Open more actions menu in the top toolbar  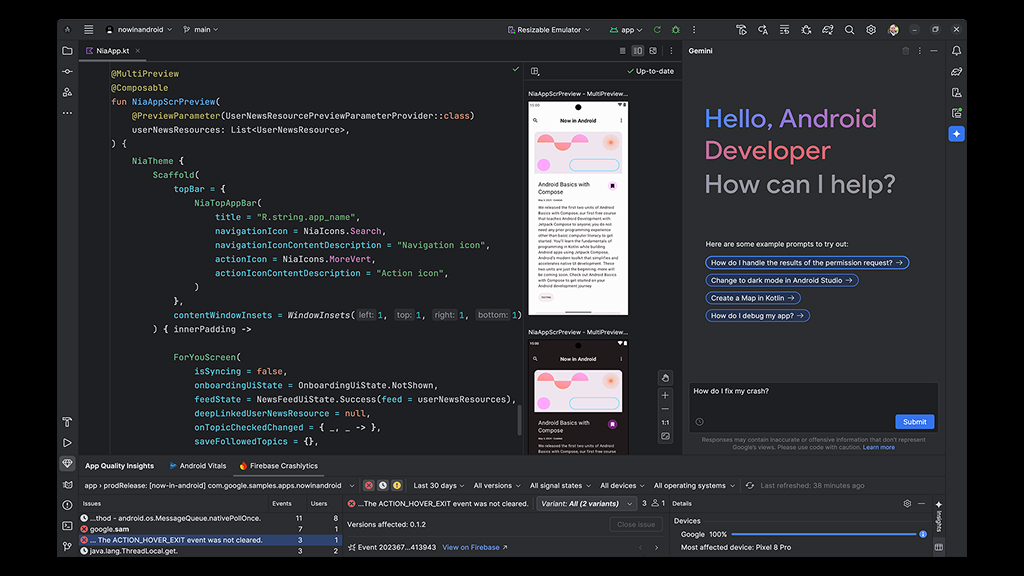694,29
